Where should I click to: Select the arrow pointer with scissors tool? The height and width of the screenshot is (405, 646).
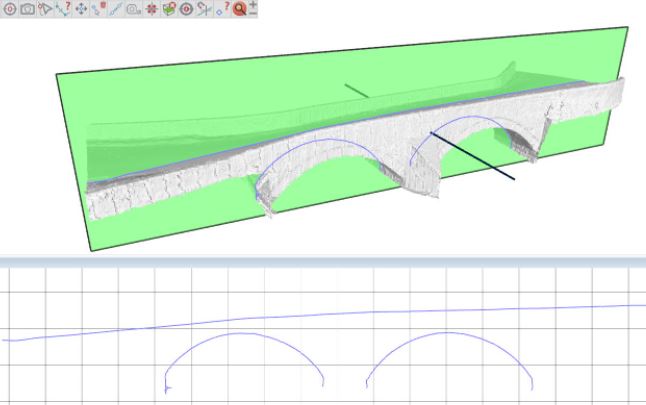click(x=45, y=9)
